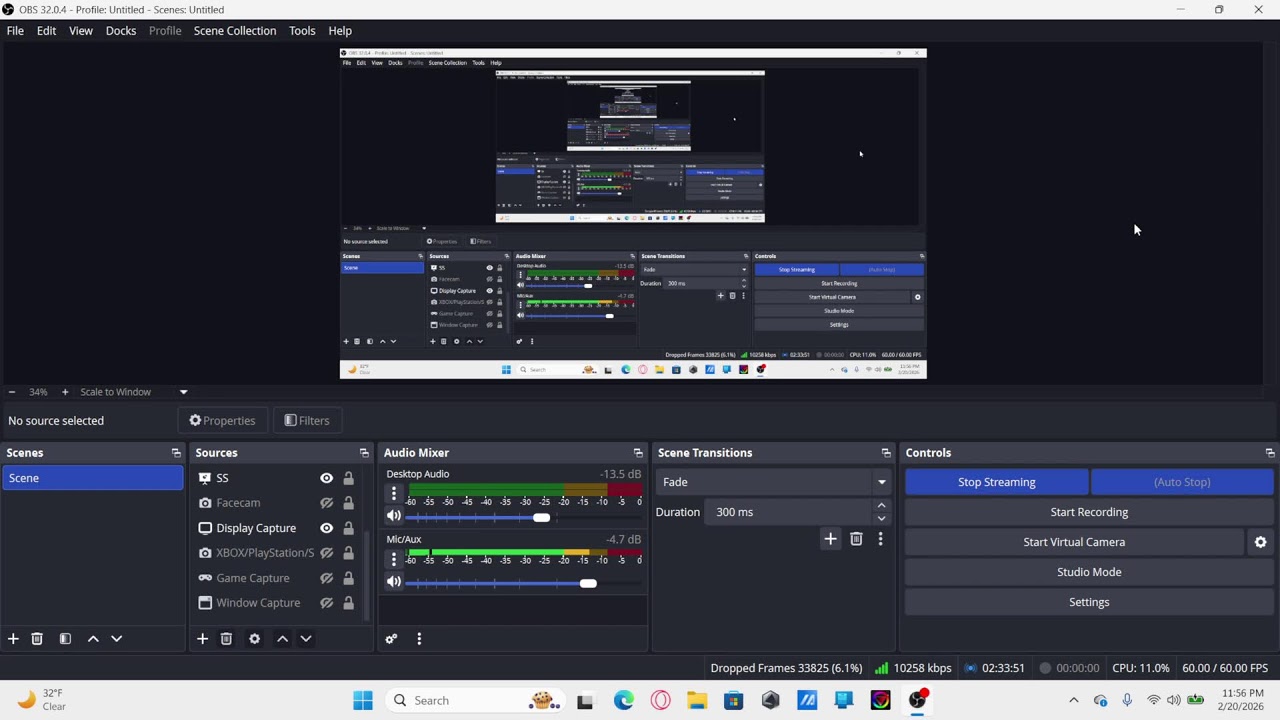Open the Fade transition dropdown
Screen dimensions: 1280x720
(773, 482)
